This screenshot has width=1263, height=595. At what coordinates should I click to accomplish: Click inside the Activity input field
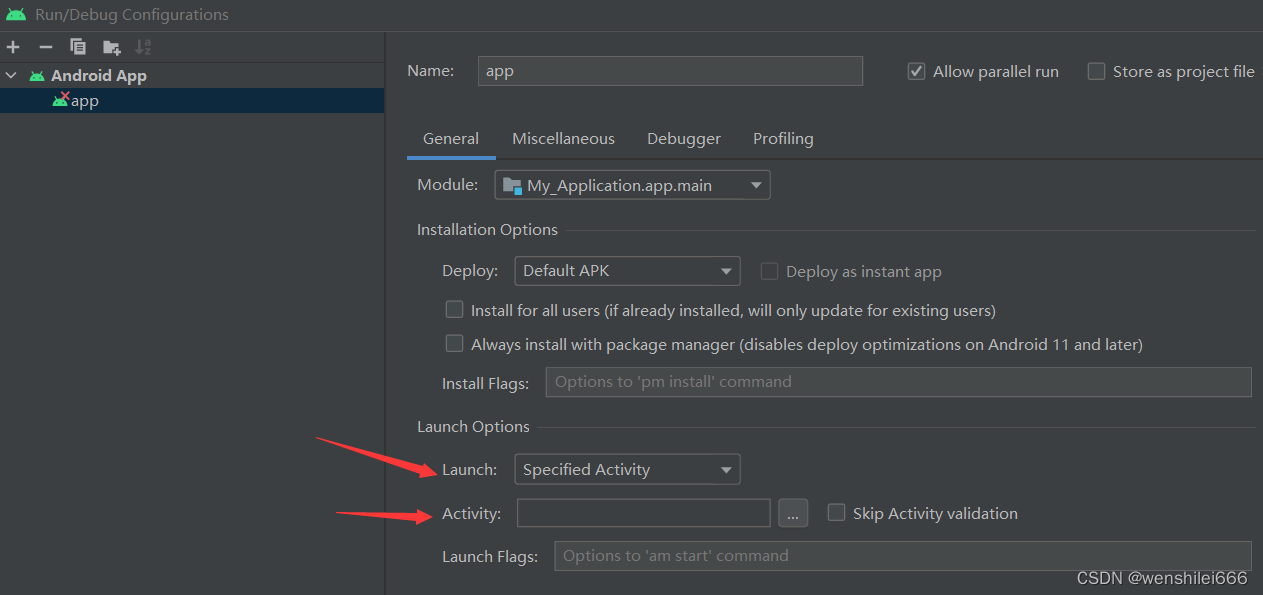(643, 512)
